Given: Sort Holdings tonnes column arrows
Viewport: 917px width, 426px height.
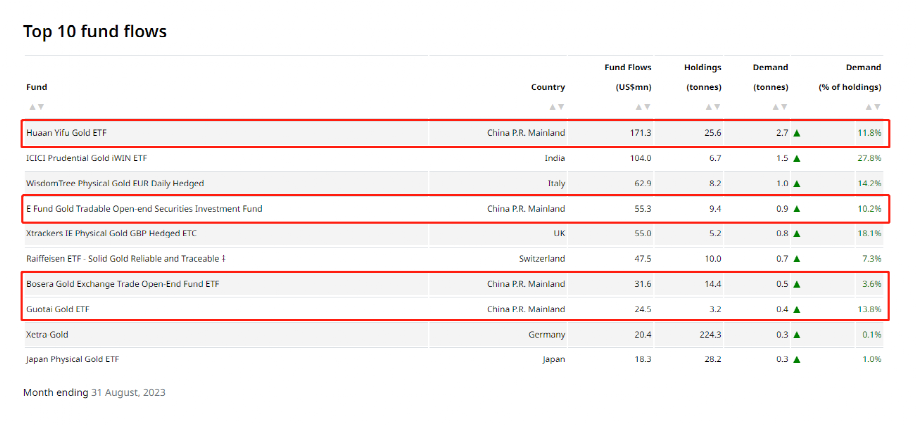Looking at the screenshot, I should pyautogui.click(x=713, y=107).
